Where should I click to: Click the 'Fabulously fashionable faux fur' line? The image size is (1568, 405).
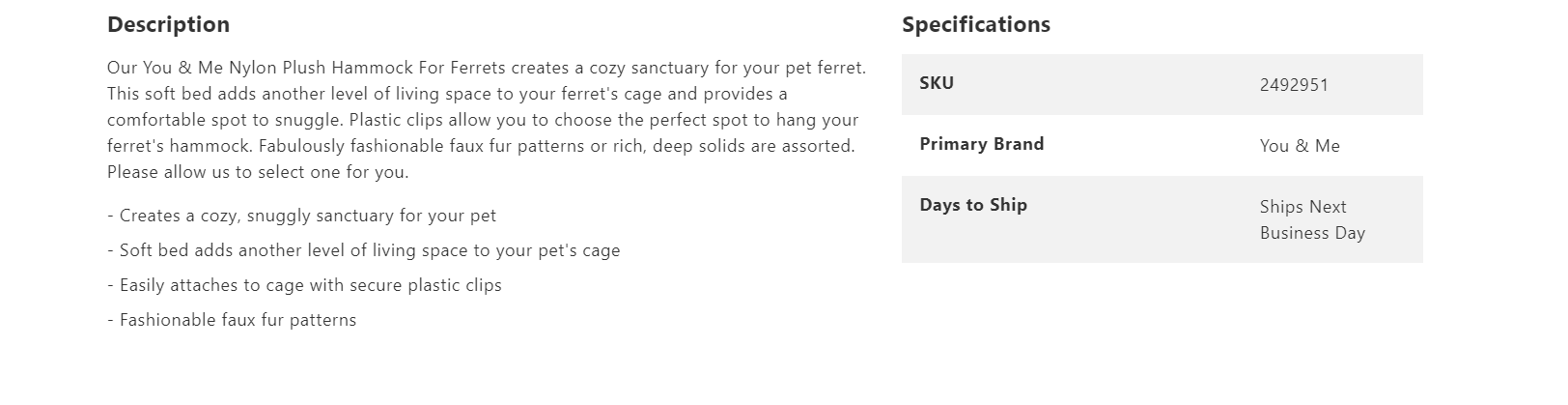(556, 146)
